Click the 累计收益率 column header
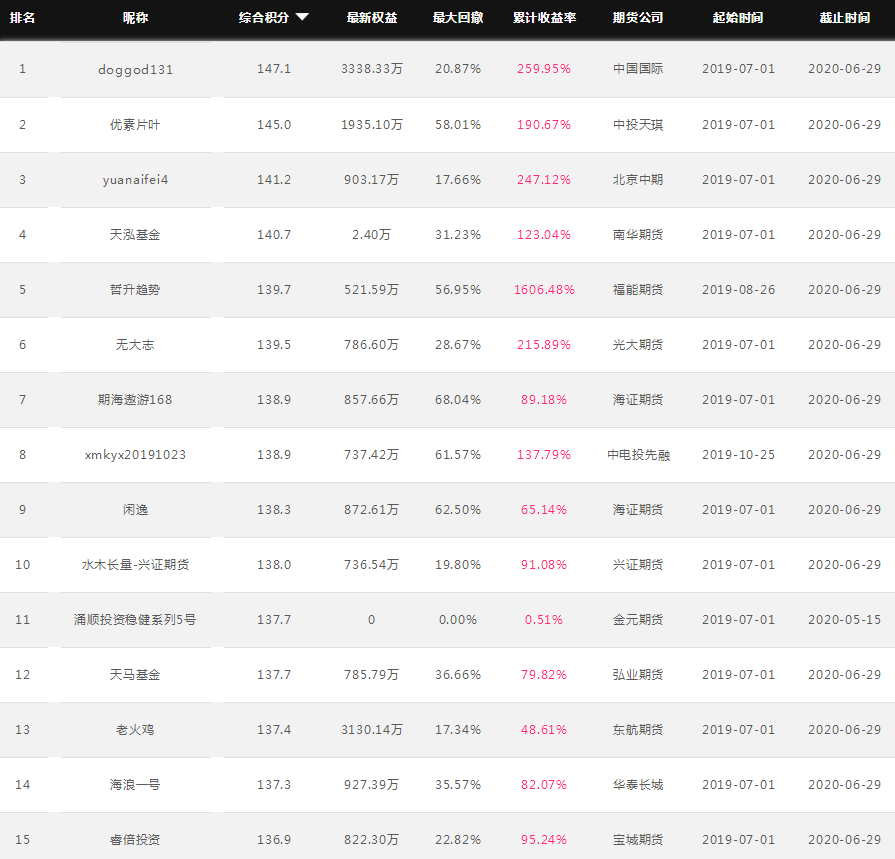 544,18
